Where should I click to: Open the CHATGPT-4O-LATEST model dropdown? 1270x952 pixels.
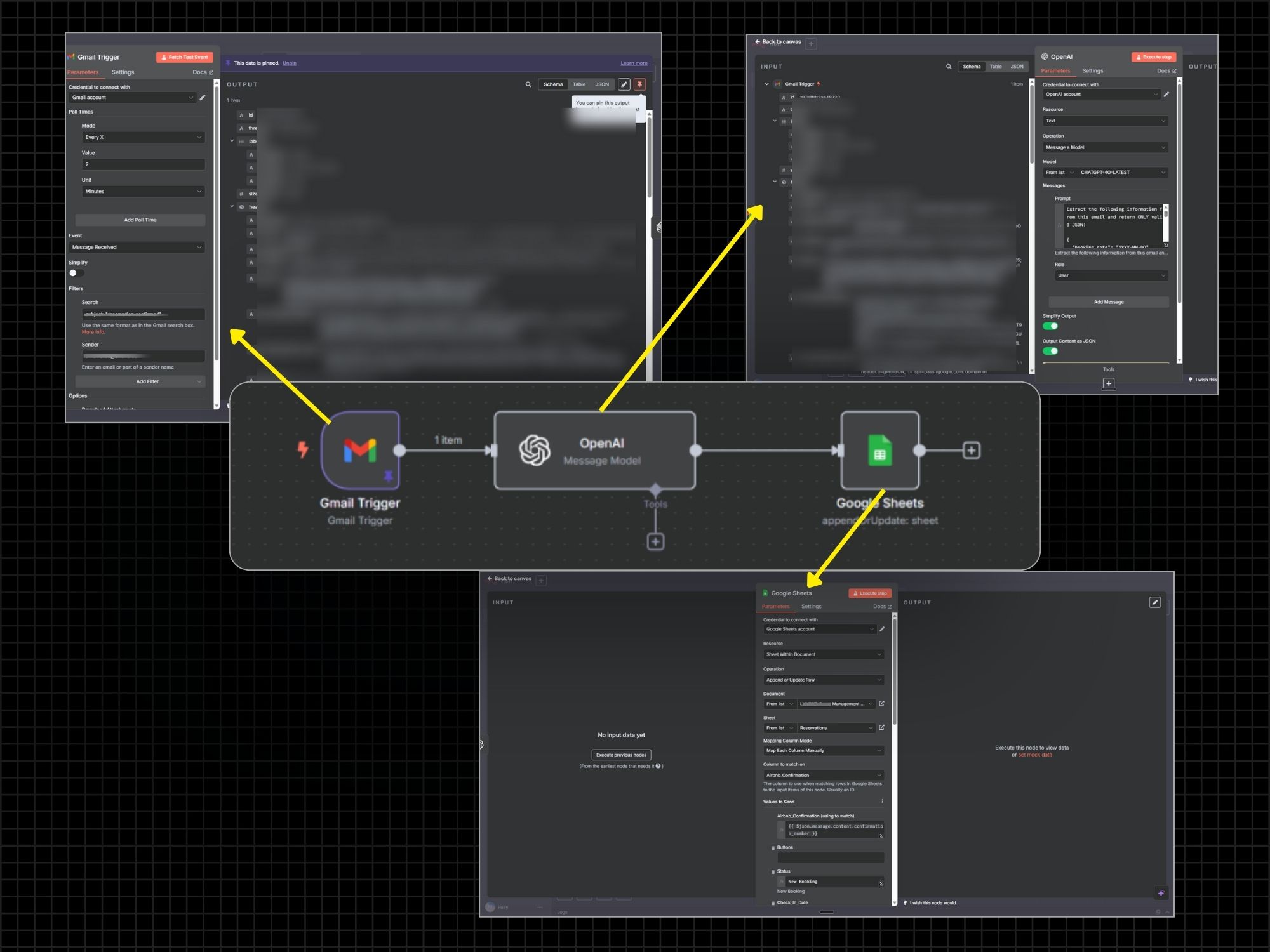click(1122, 173)
